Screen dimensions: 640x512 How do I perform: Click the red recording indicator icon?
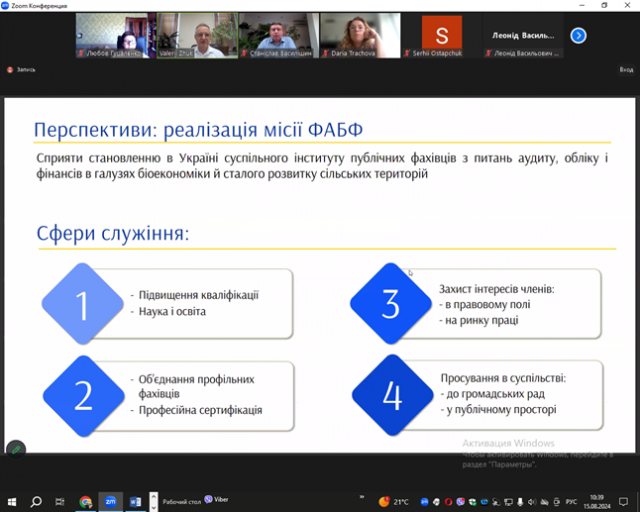pos(10,70)
